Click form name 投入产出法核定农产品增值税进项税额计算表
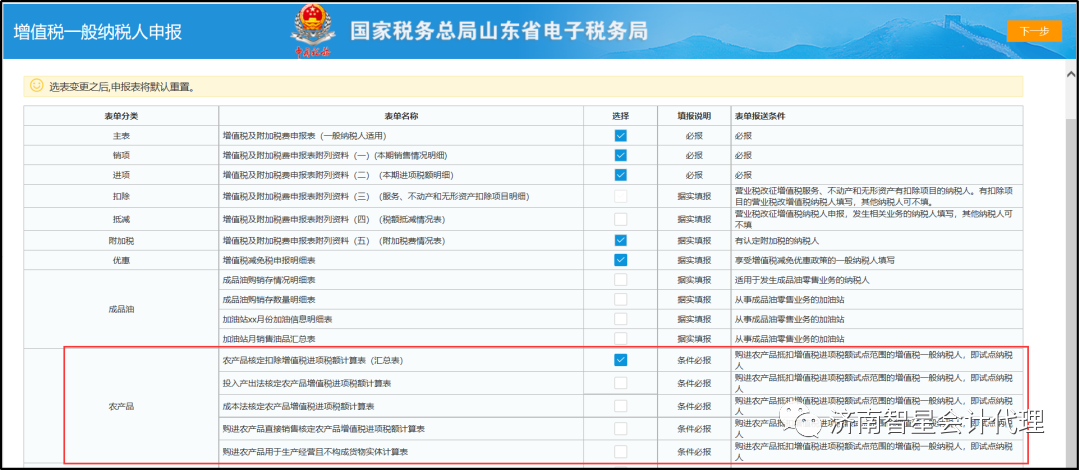Viewport: 1080px width, 470px height. point(307,382)
